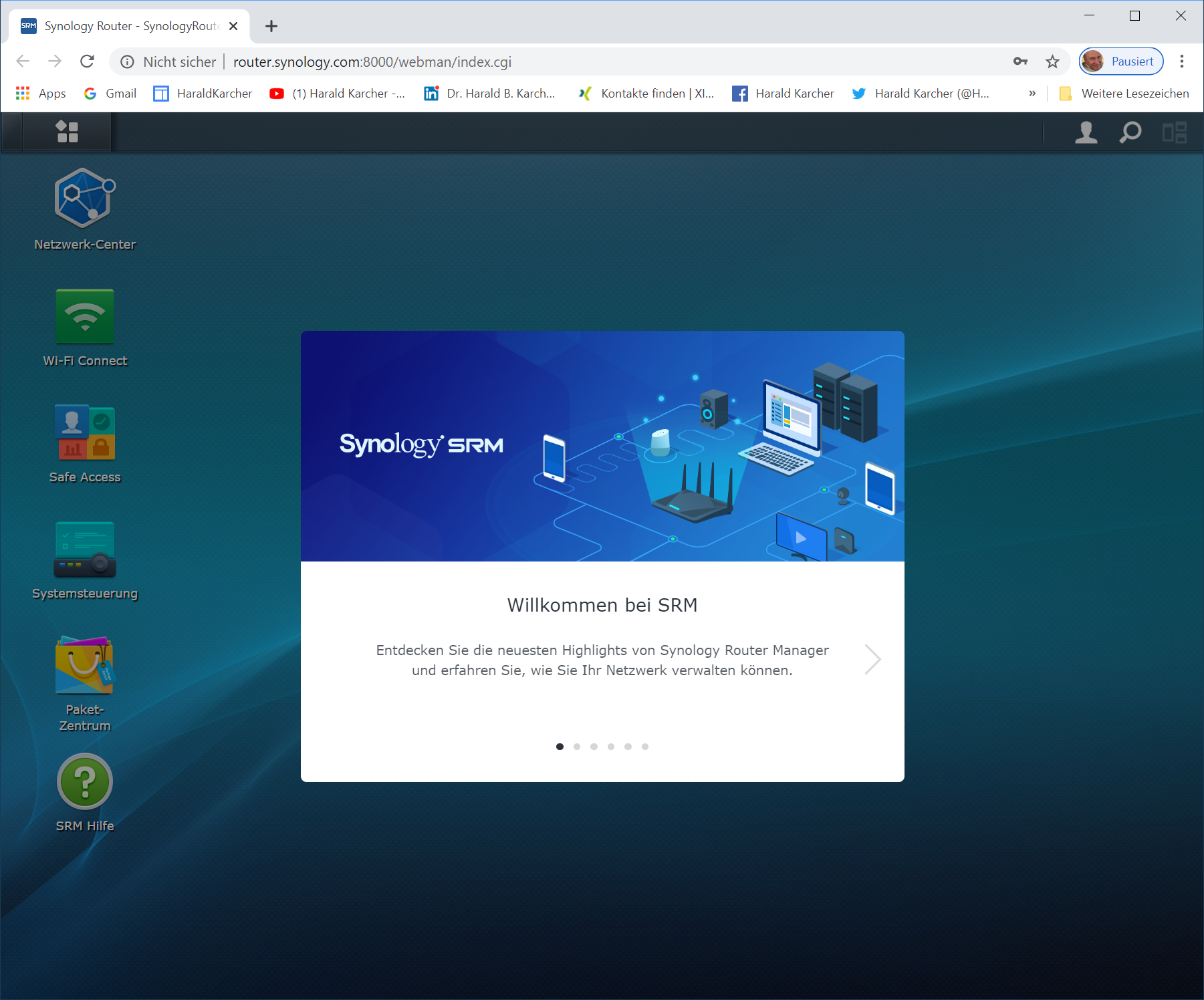1204x1000 pixels.
Task: Minimize the Chrome window
Action: click(x=1090, y=15)
